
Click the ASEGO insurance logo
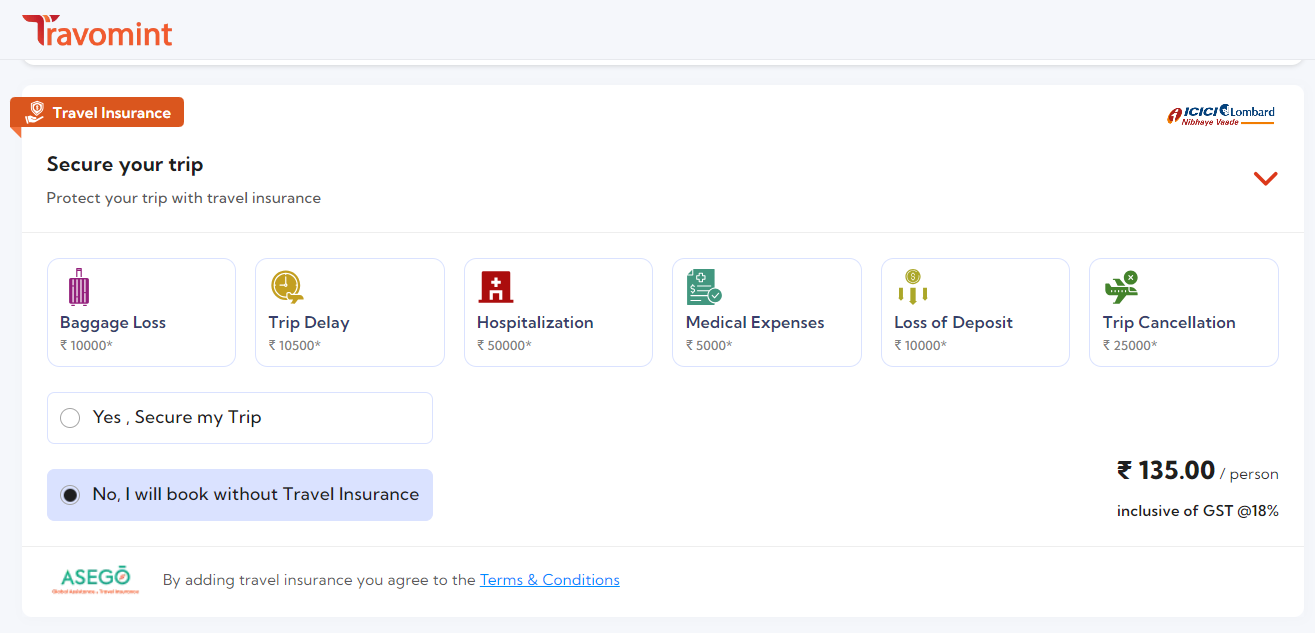(95, 580)
